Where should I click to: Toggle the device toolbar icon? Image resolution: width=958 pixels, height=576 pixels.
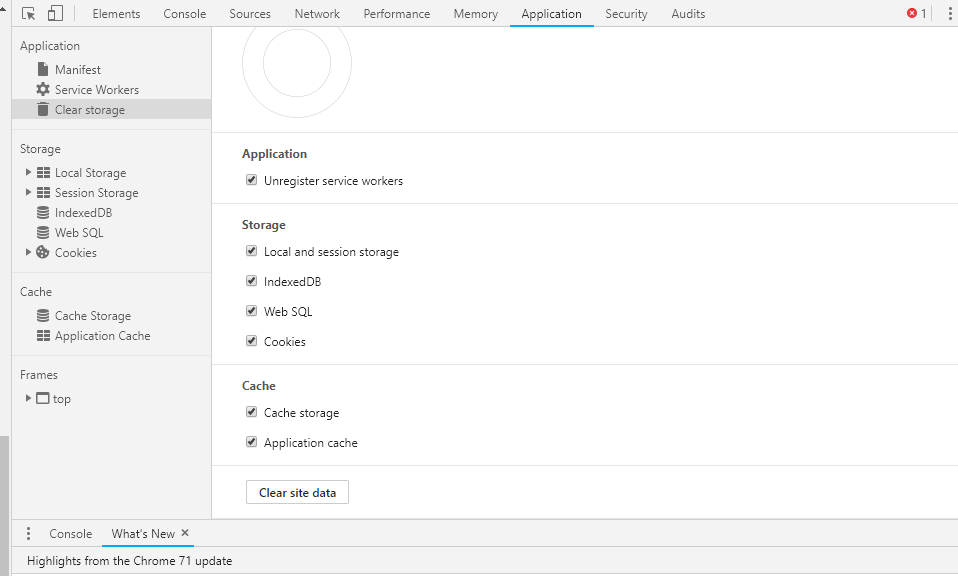(55, 14)
